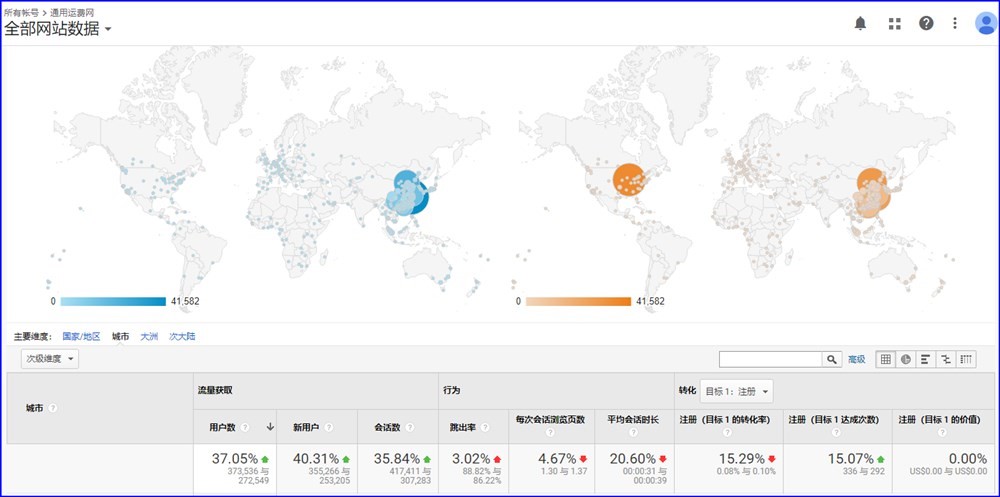
Task: Open the 次级维度 secondary dimension dropdown
Action: pos(50,359)
